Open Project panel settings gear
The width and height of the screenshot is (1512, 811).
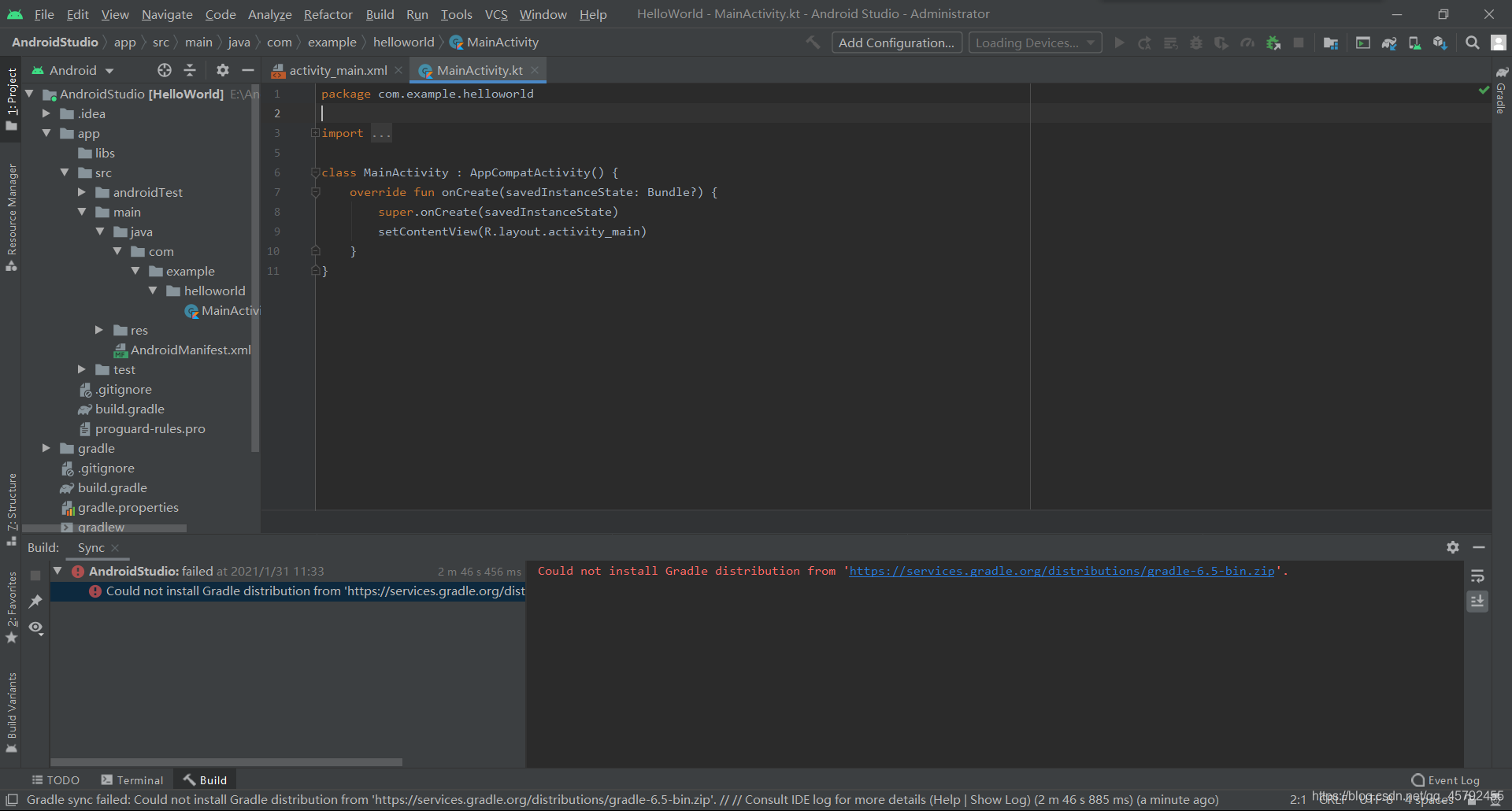(223, 70)
